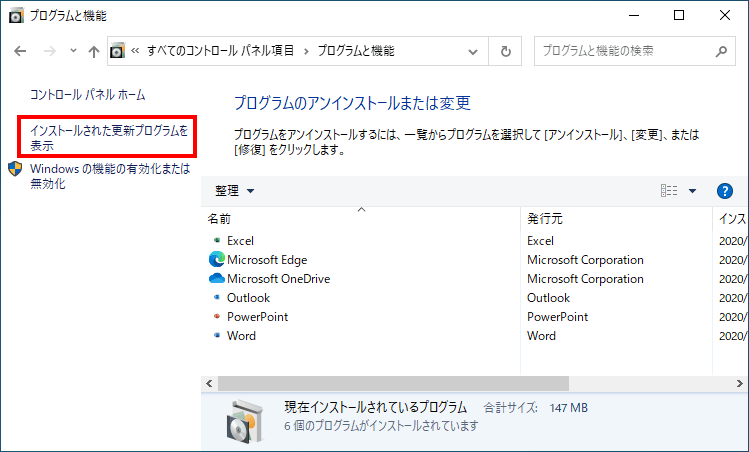Viewport: 749px width, 452px height.
Task: Select the PowerPoint program icon
Action: coord(217,316)
